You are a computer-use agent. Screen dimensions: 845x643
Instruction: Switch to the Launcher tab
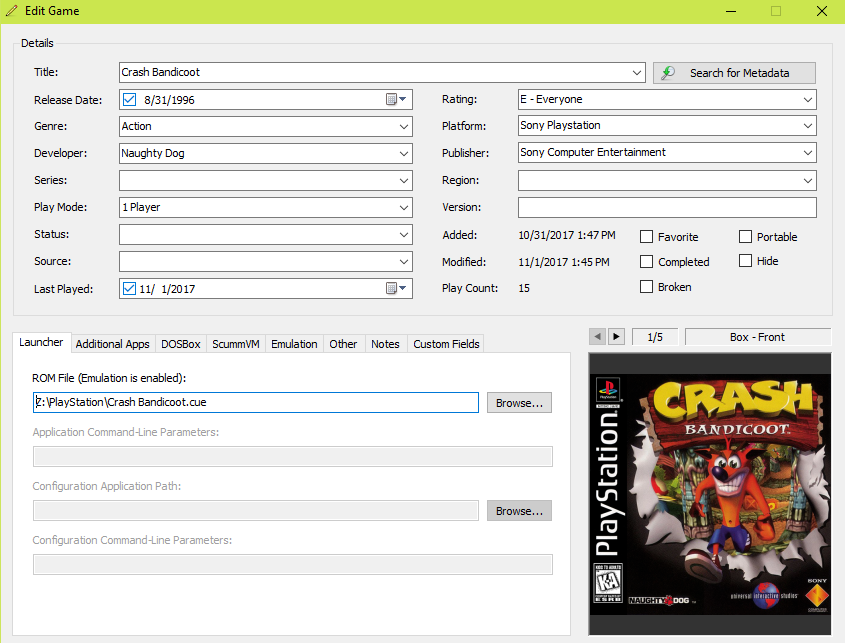41,342
